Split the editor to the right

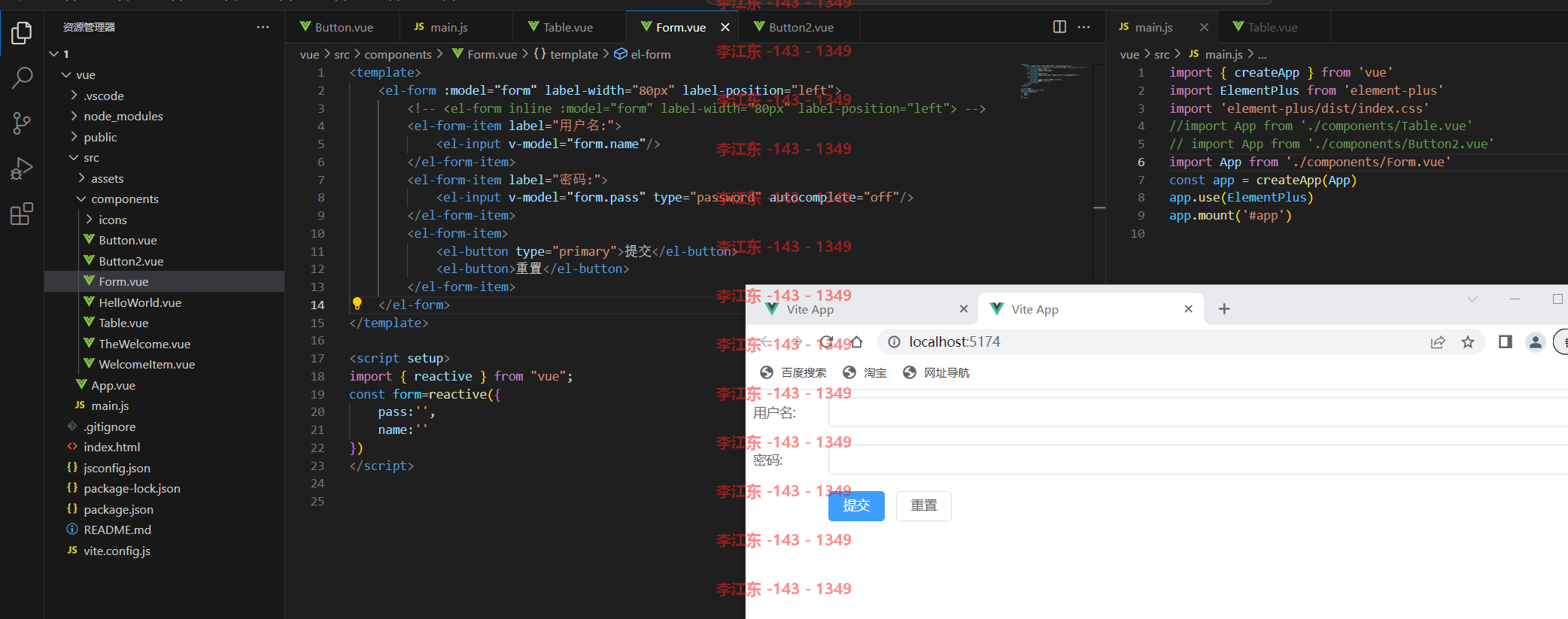click(x=1059, y=27)
